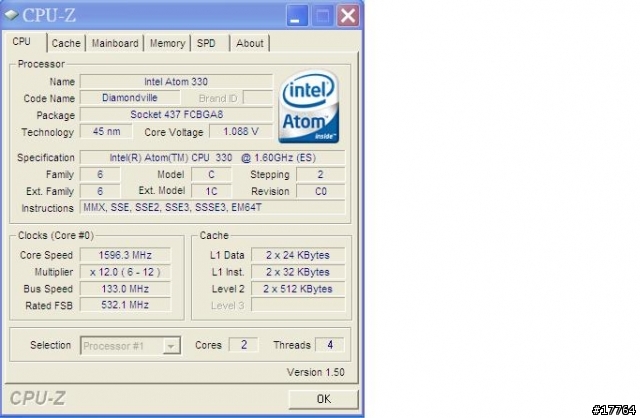Click the L1 Inst. value 2 x 32 KBytes
640x418 pixels.
(x=298, y=272)
